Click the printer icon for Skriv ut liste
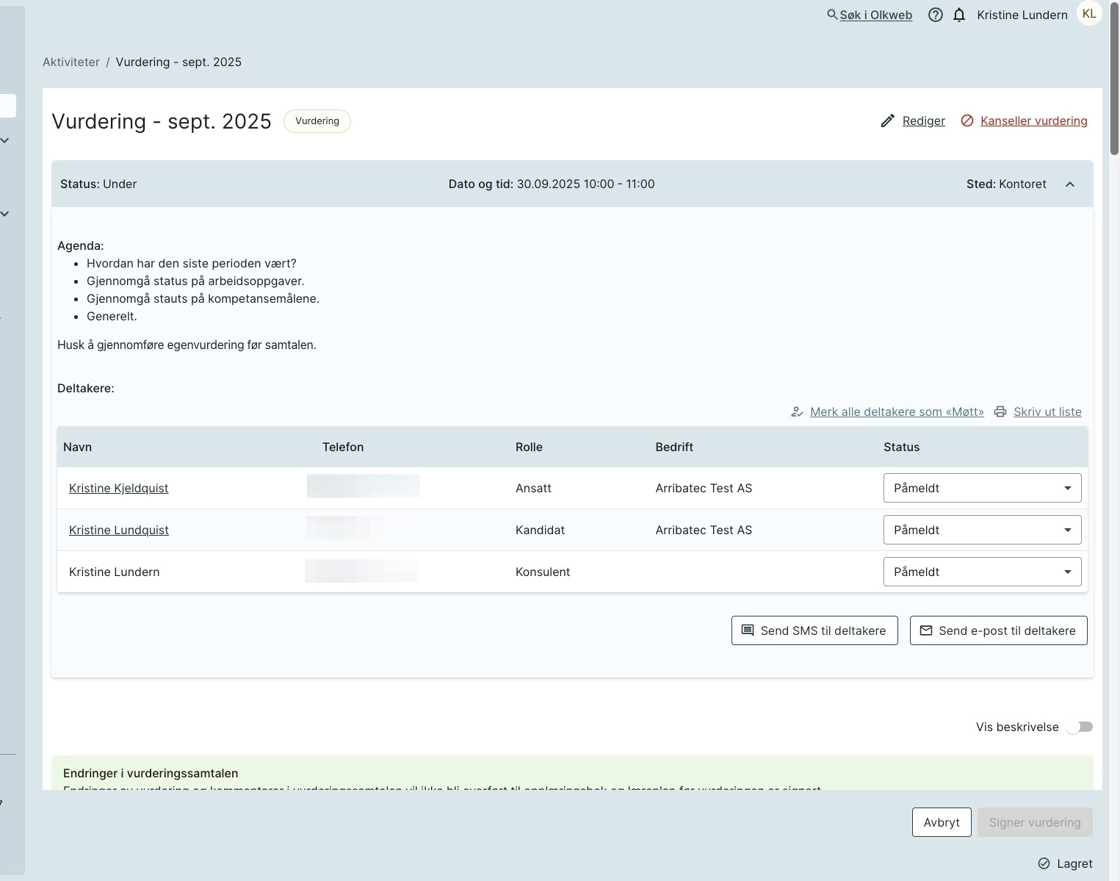This screenshot has height=881, width=1120. (1000, 412)
